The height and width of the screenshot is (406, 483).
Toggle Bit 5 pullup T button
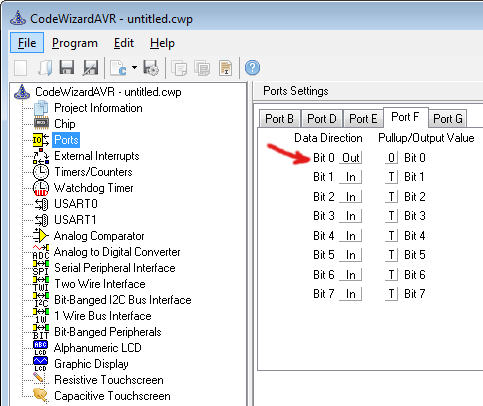coord(391,255)
